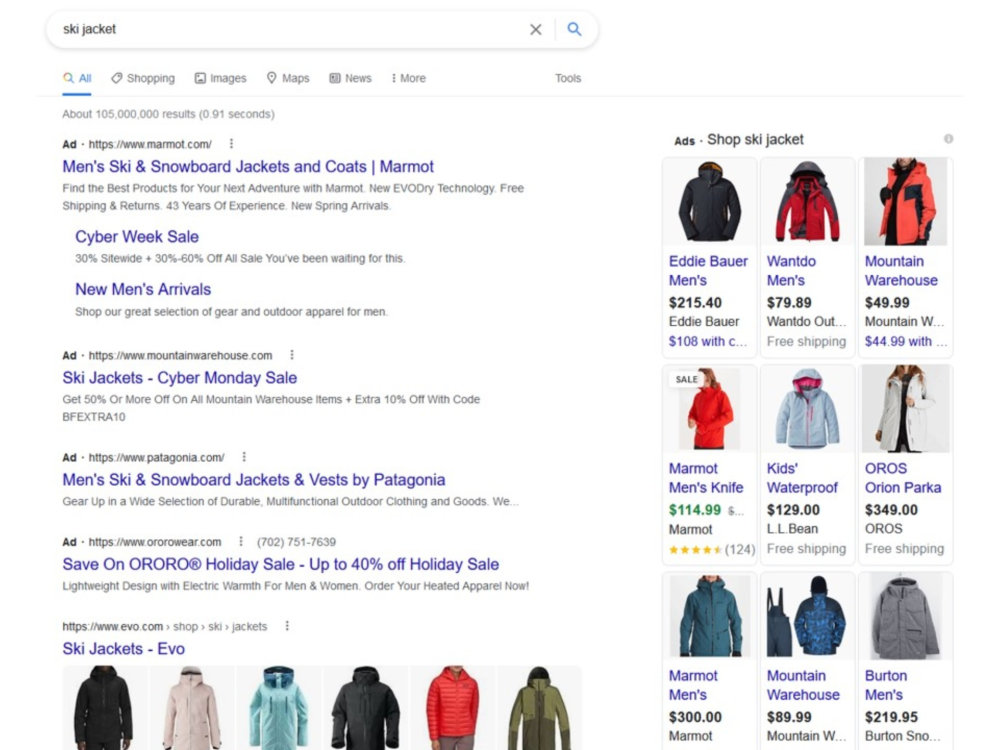
Task: Click the pink jacket Evo thumbnail
Action: click(x=191, y=707)
